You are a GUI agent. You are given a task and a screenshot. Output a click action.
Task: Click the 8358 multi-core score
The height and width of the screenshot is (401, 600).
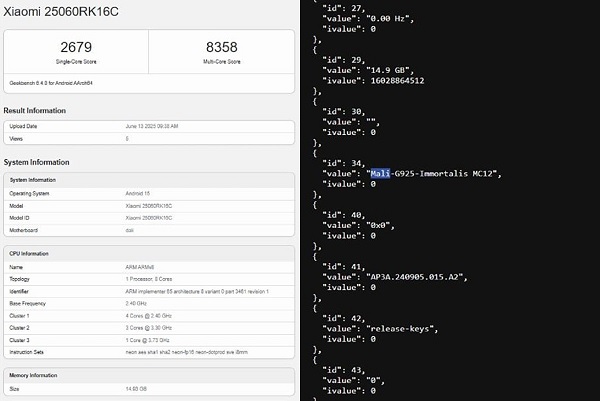pos(221,46)
